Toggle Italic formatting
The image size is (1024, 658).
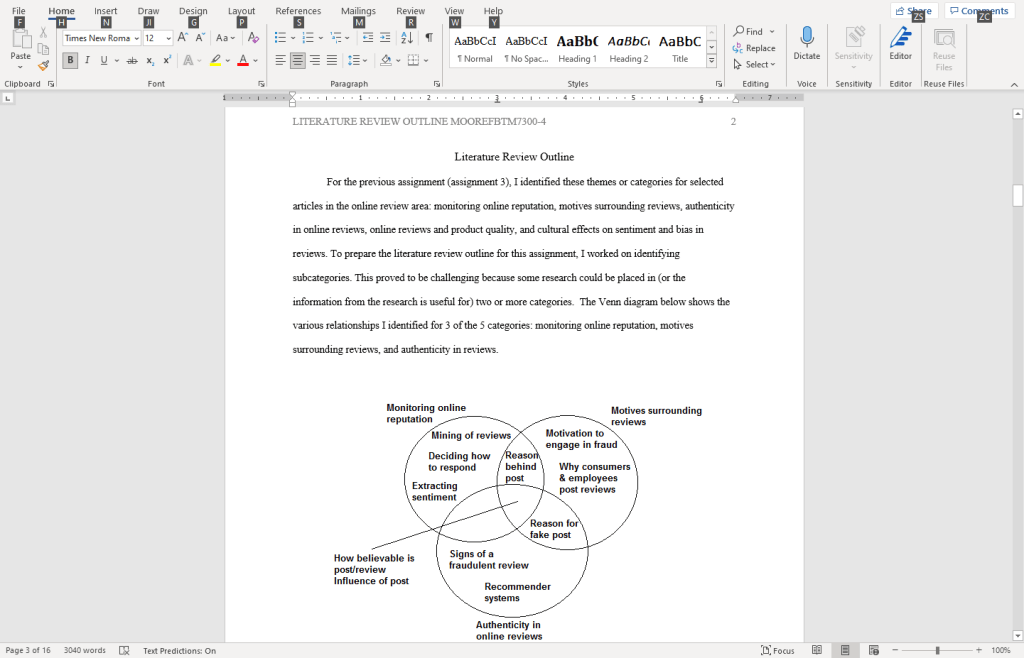87,60
